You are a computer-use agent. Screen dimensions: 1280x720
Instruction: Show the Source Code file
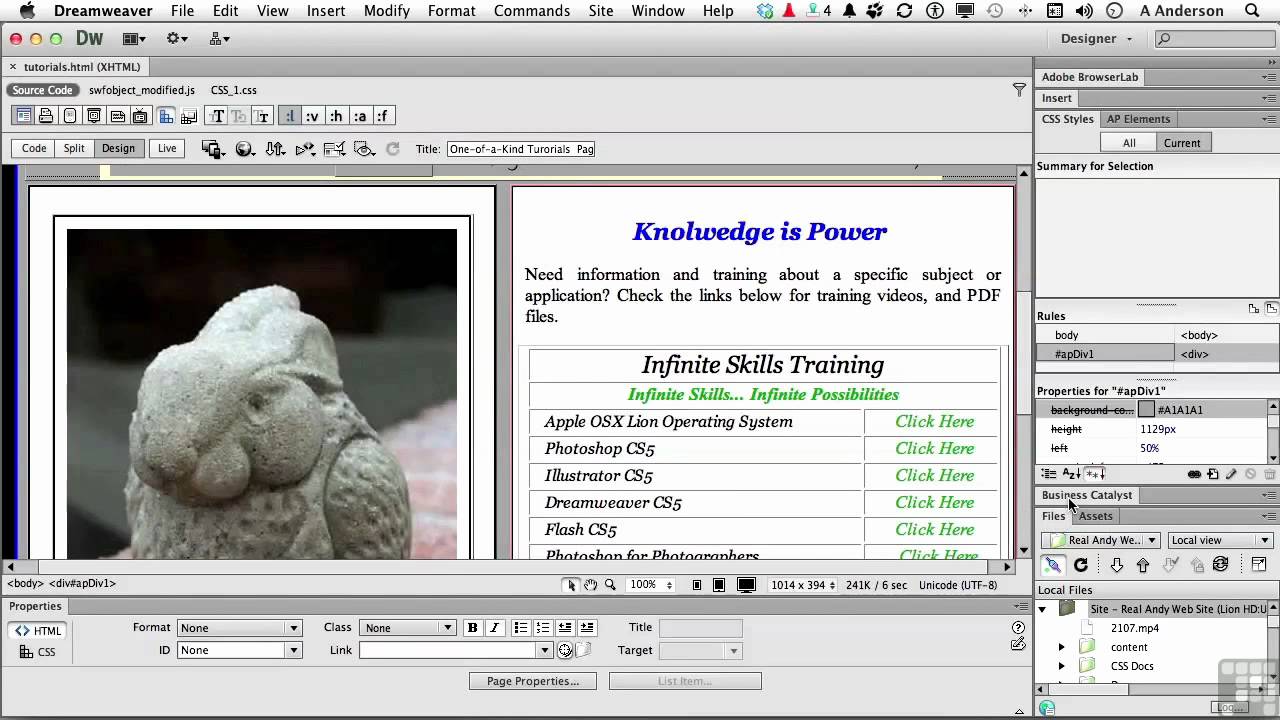click(42, 90)
